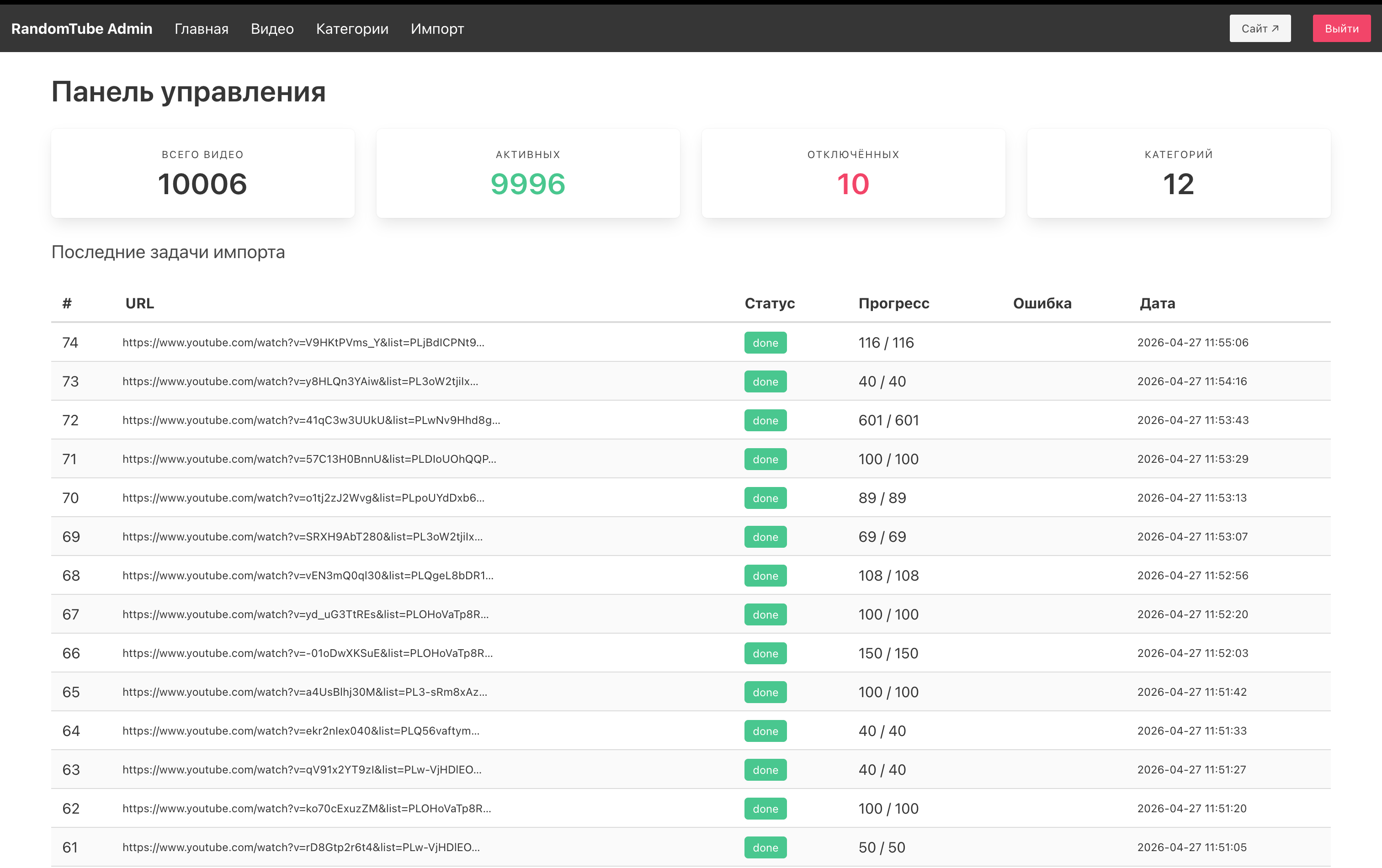Open the RandomTube Admin brand link
1382x868 pixels.
(81, 29)
